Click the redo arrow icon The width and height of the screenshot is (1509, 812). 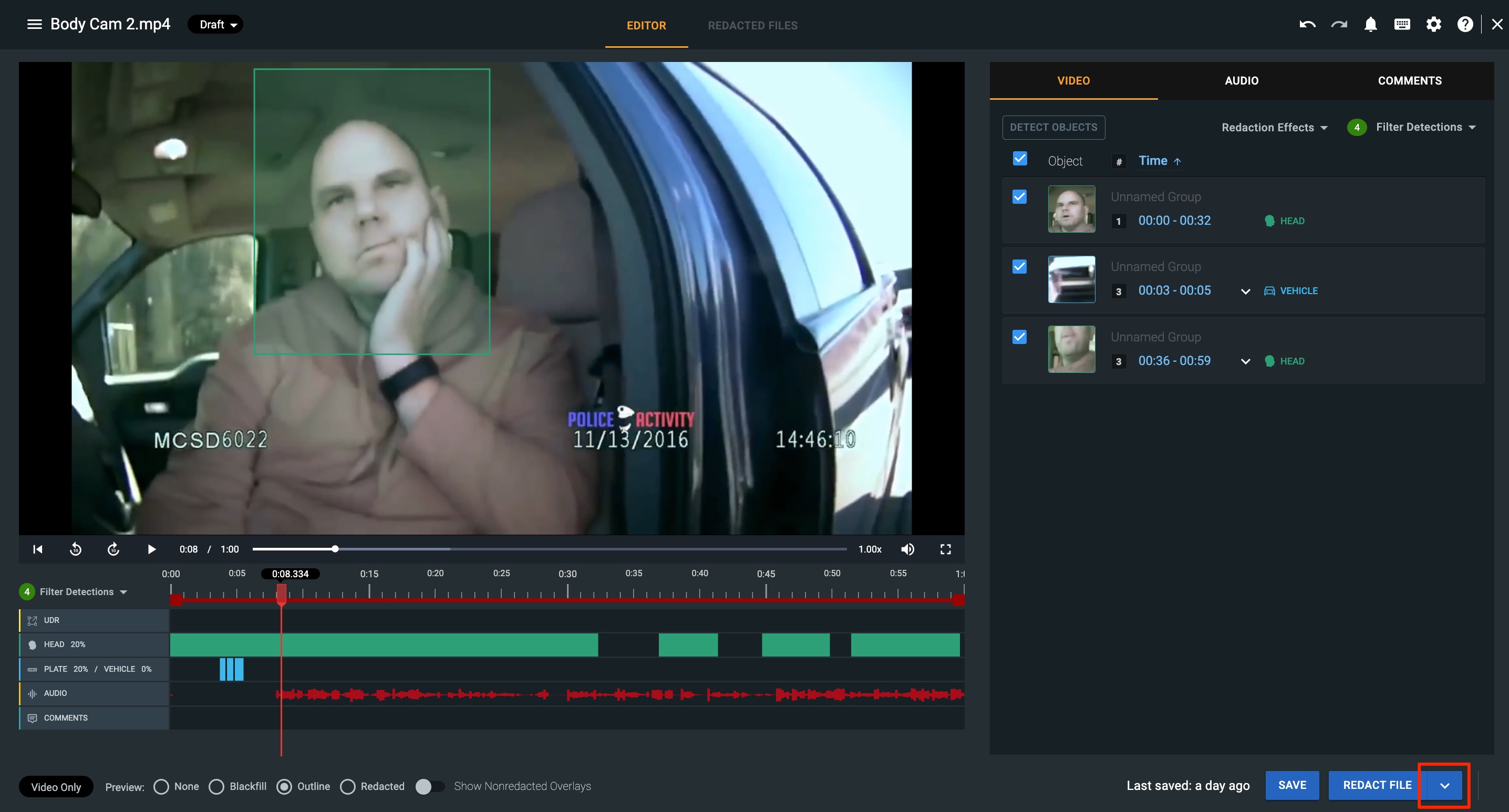[x=1339, y=25]
